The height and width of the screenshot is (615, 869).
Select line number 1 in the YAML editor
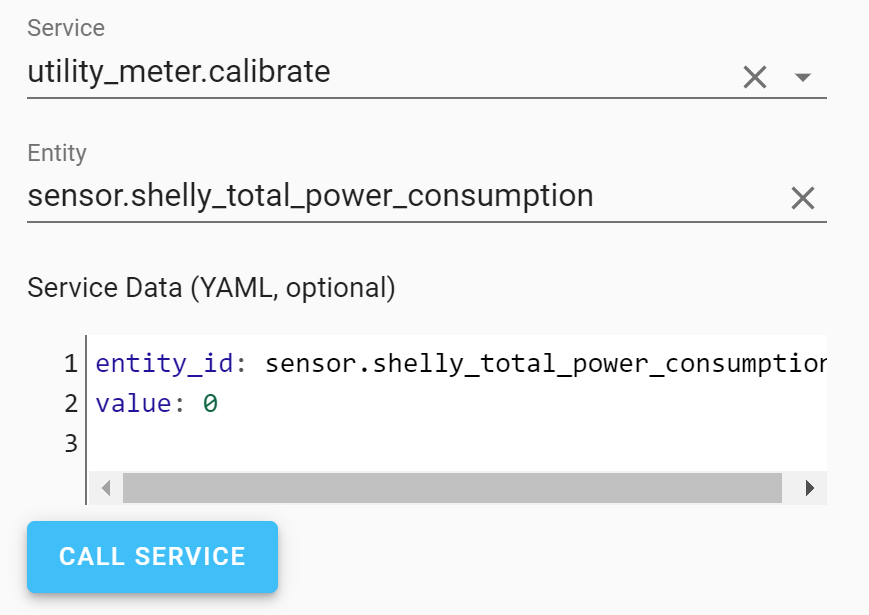[x=70, y=363]
